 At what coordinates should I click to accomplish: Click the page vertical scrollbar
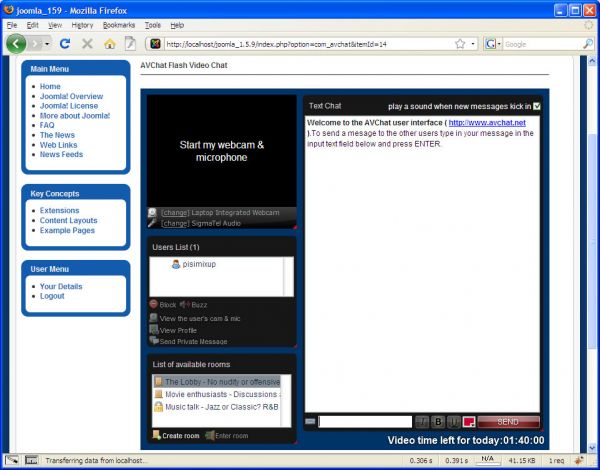pyautogui.click(x=592, y=253)
